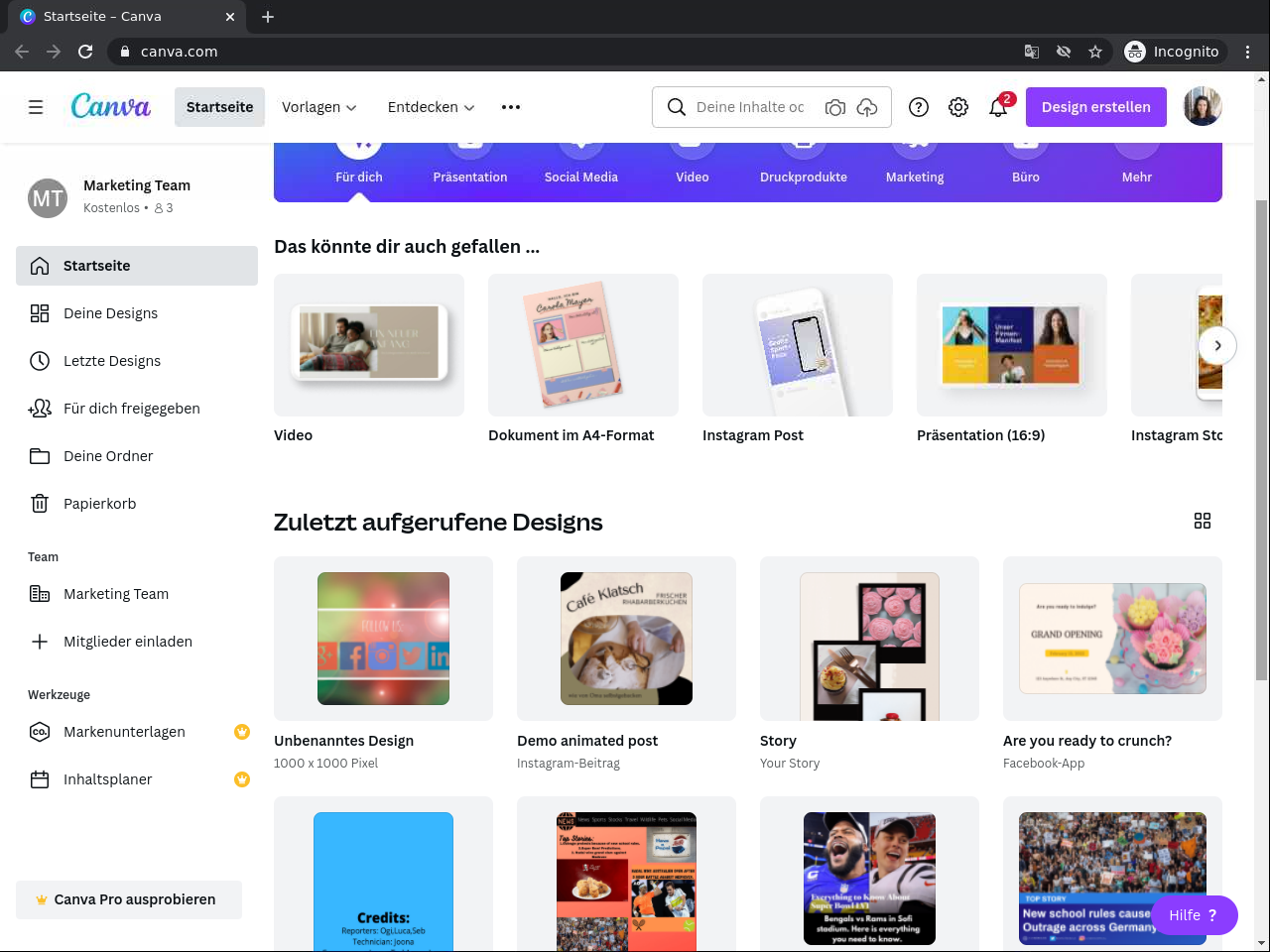This screenshot has height=952, width=1270.
Task: Select the Büro category tab
Action: coord(1026,164)
